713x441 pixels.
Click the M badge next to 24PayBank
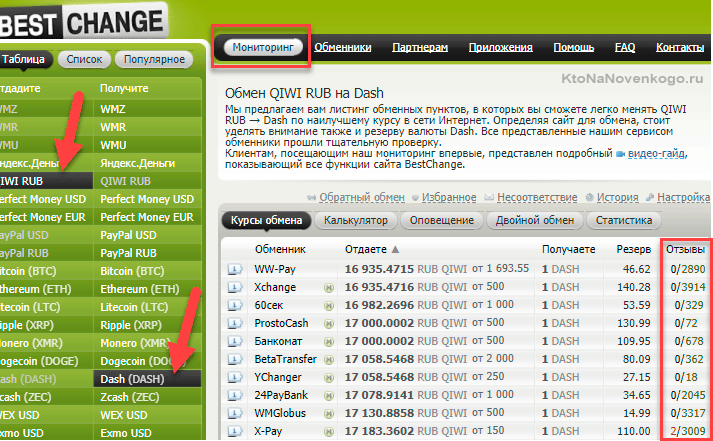(329, 396)
